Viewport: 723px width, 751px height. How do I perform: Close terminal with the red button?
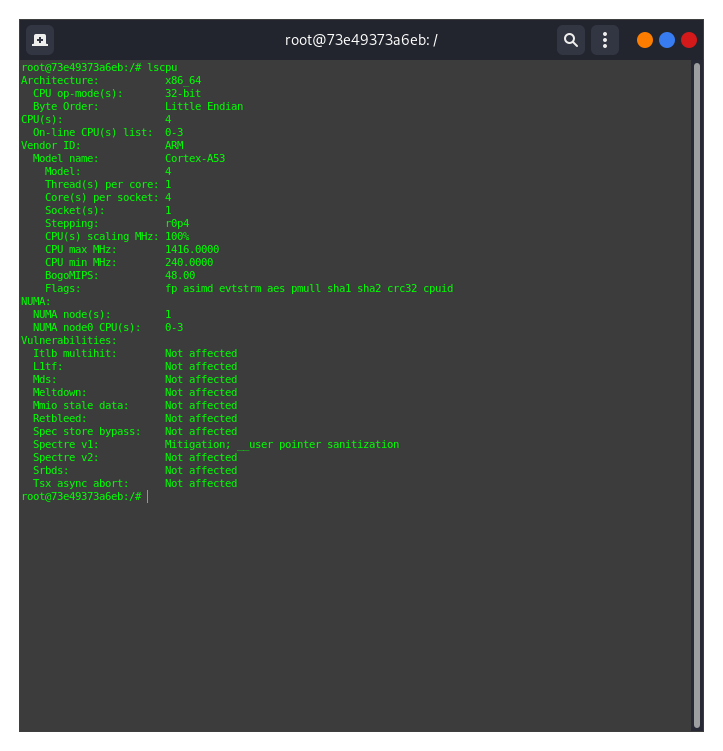689,40
